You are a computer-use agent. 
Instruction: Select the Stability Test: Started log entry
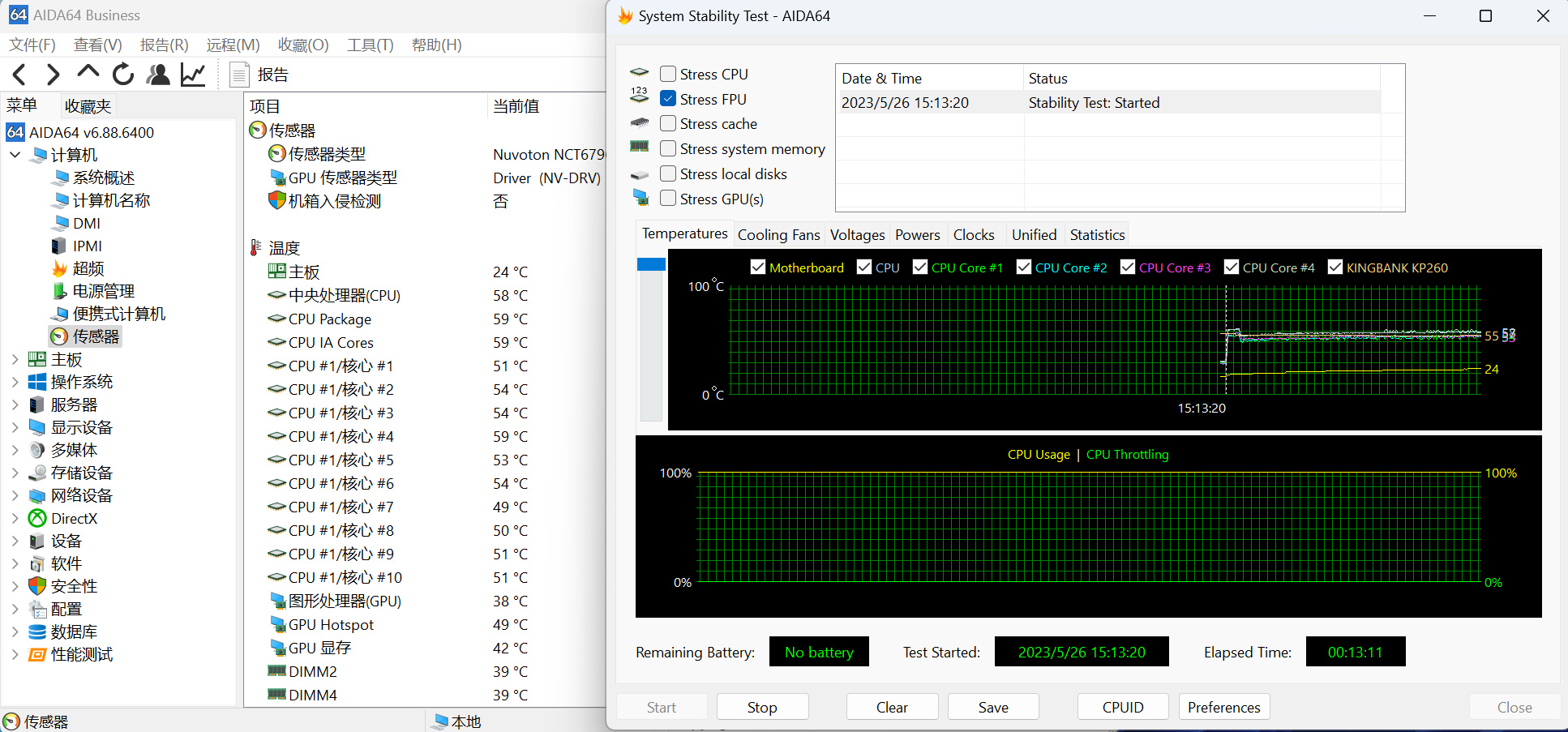pos(1094,102)
